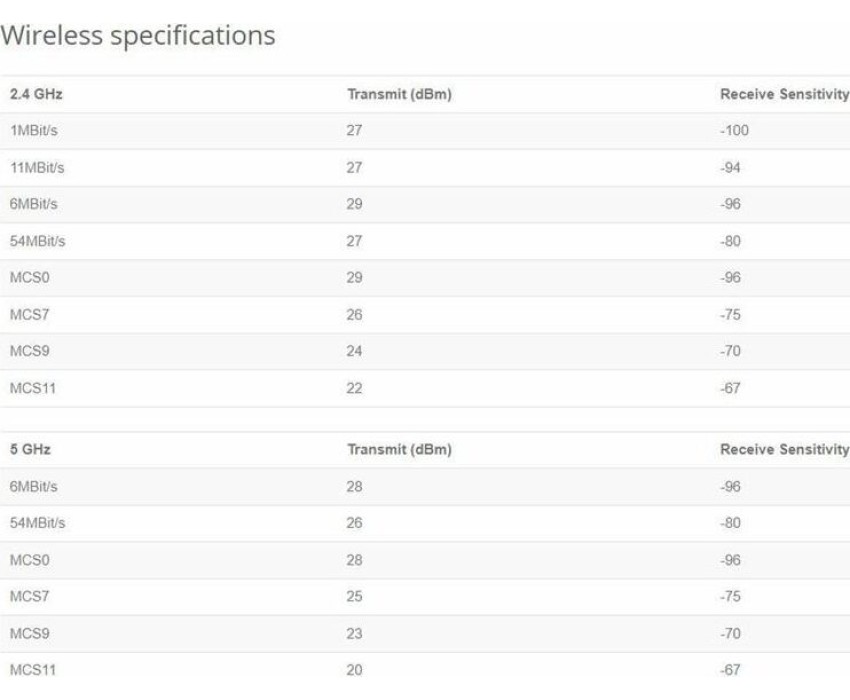Select the -100 receive sensitivity value
This screenshot has height=700, width=850.
tap(735, 131)
